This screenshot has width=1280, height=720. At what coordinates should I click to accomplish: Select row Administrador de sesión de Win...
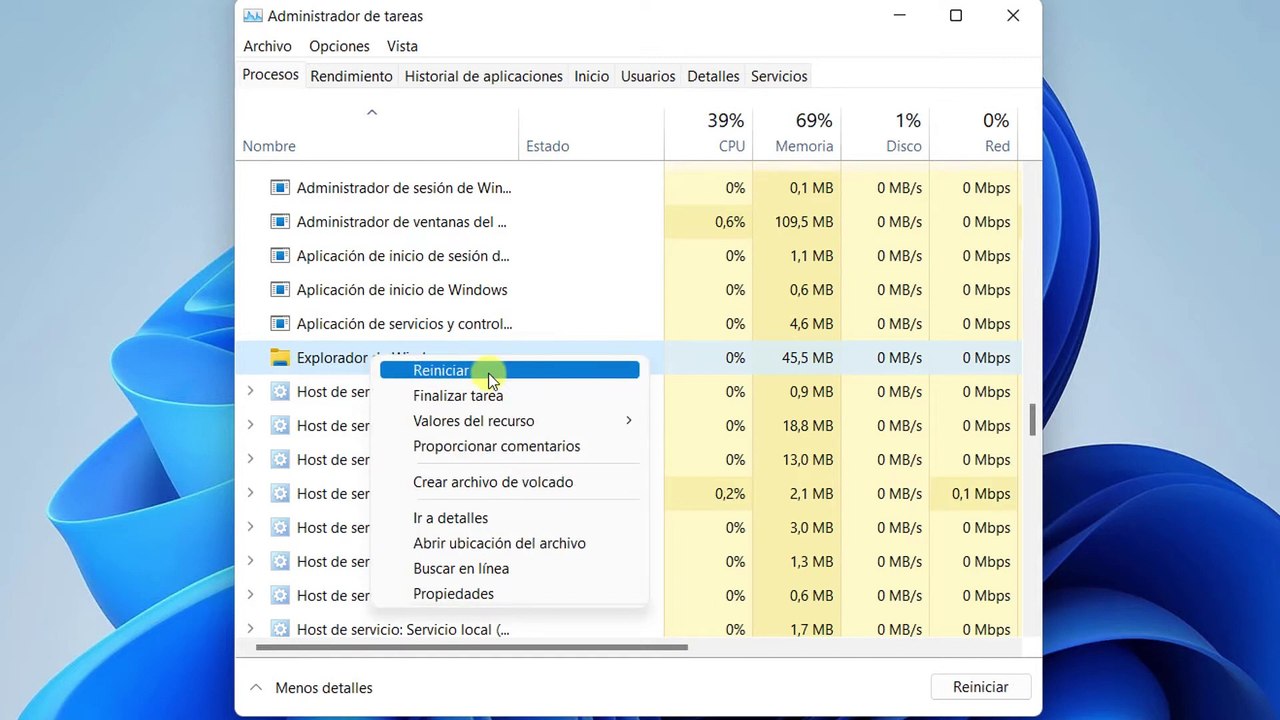point(627,188)
